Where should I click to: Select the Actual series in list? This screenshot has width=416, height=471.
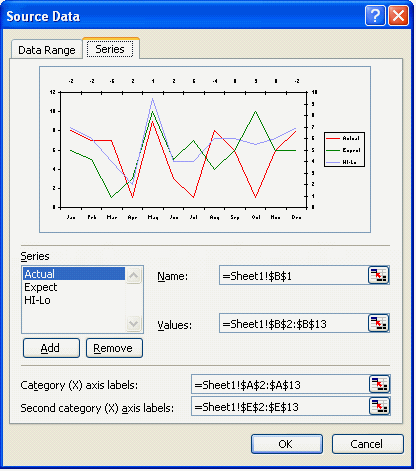click(74, 274)
